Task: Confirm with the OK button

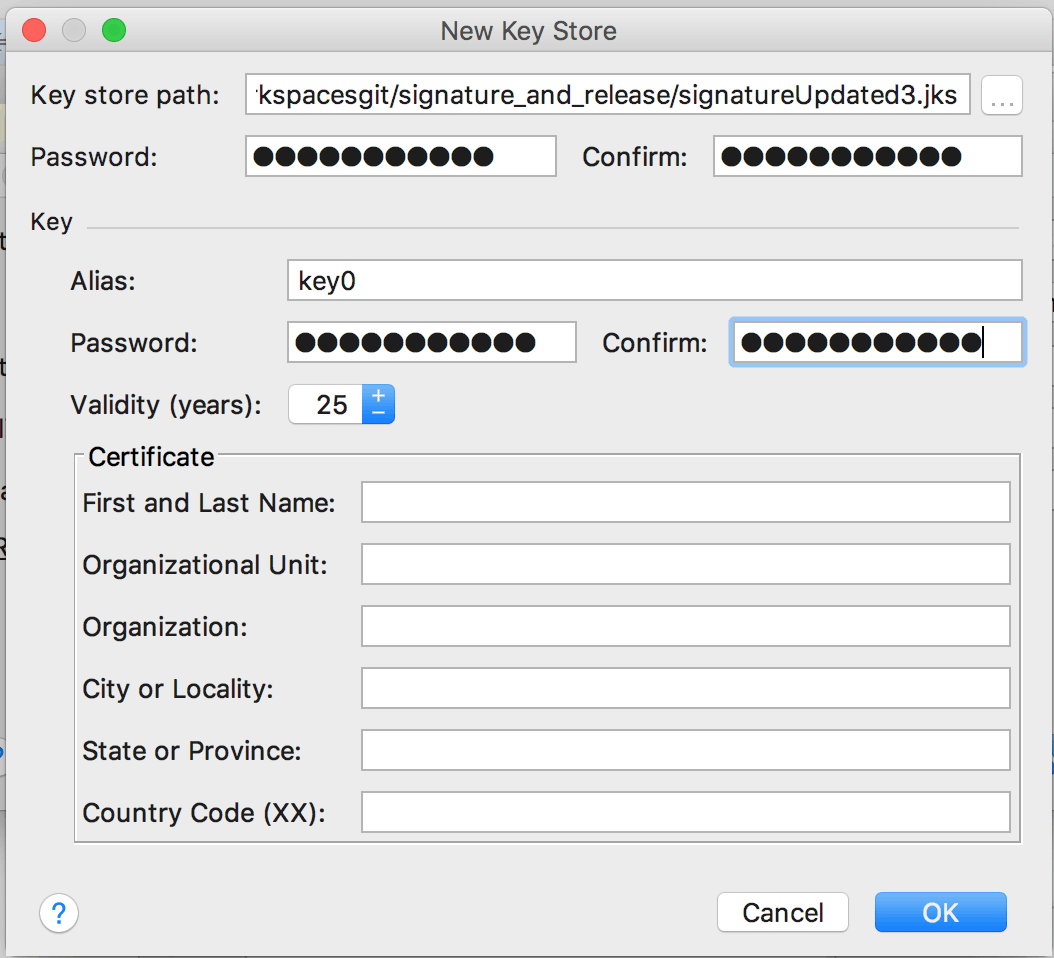Action: pyautogui.click(x=940, y=912)
